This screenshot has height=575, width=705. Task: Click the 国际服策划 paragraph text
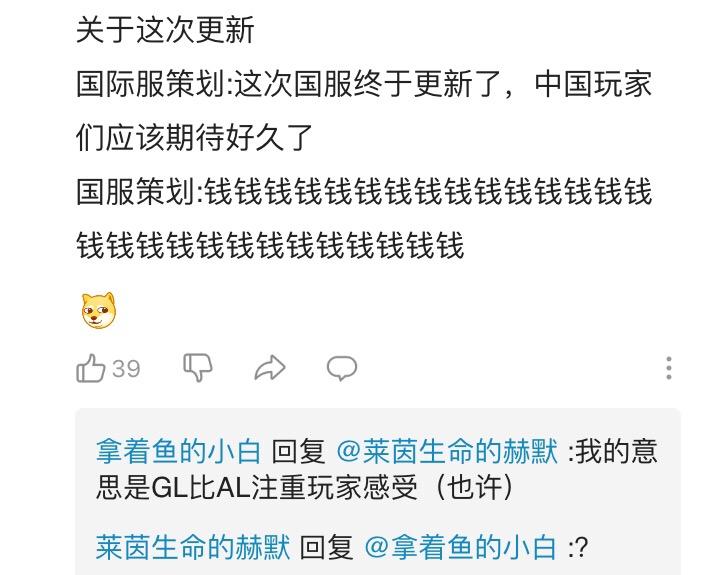[x=364, y=111]
